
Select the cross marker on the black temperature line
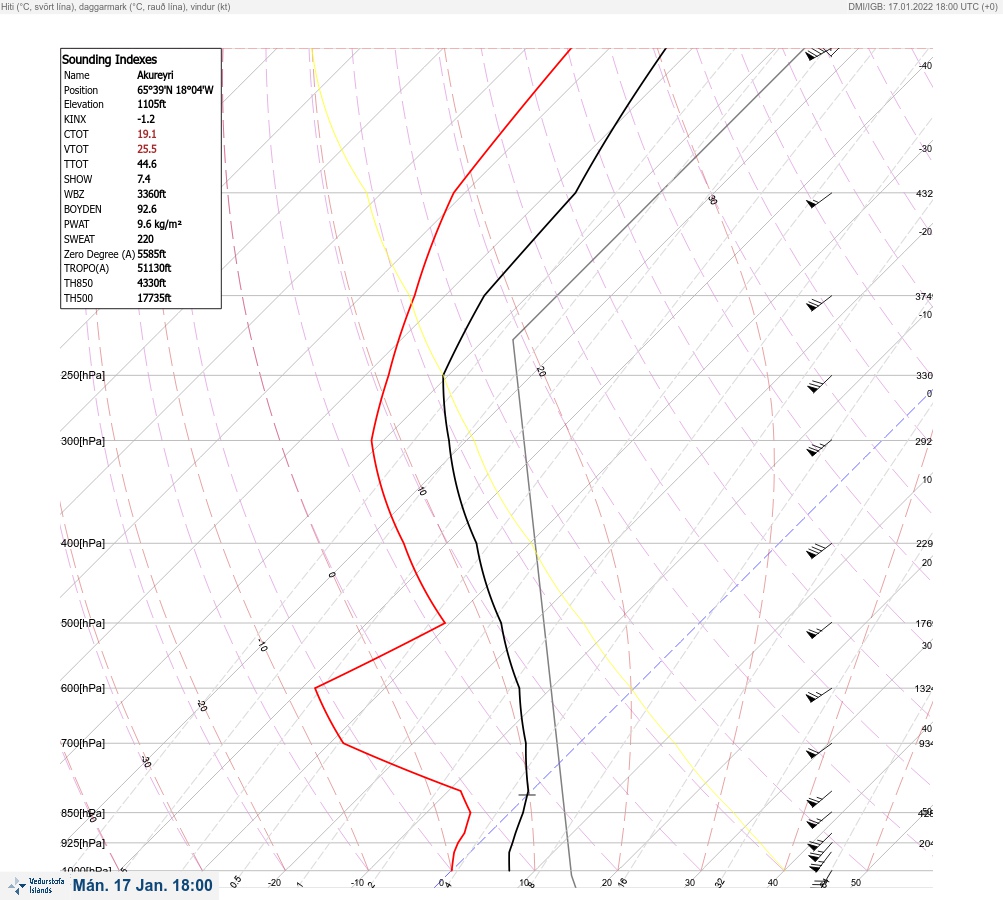click(527, 794)
